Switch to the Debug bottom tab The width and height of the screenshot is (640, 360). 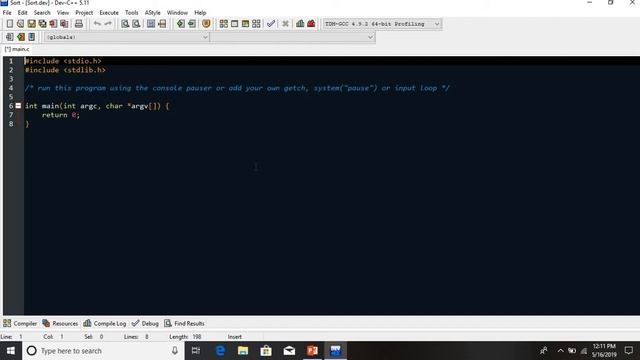[x=145, y=323]
